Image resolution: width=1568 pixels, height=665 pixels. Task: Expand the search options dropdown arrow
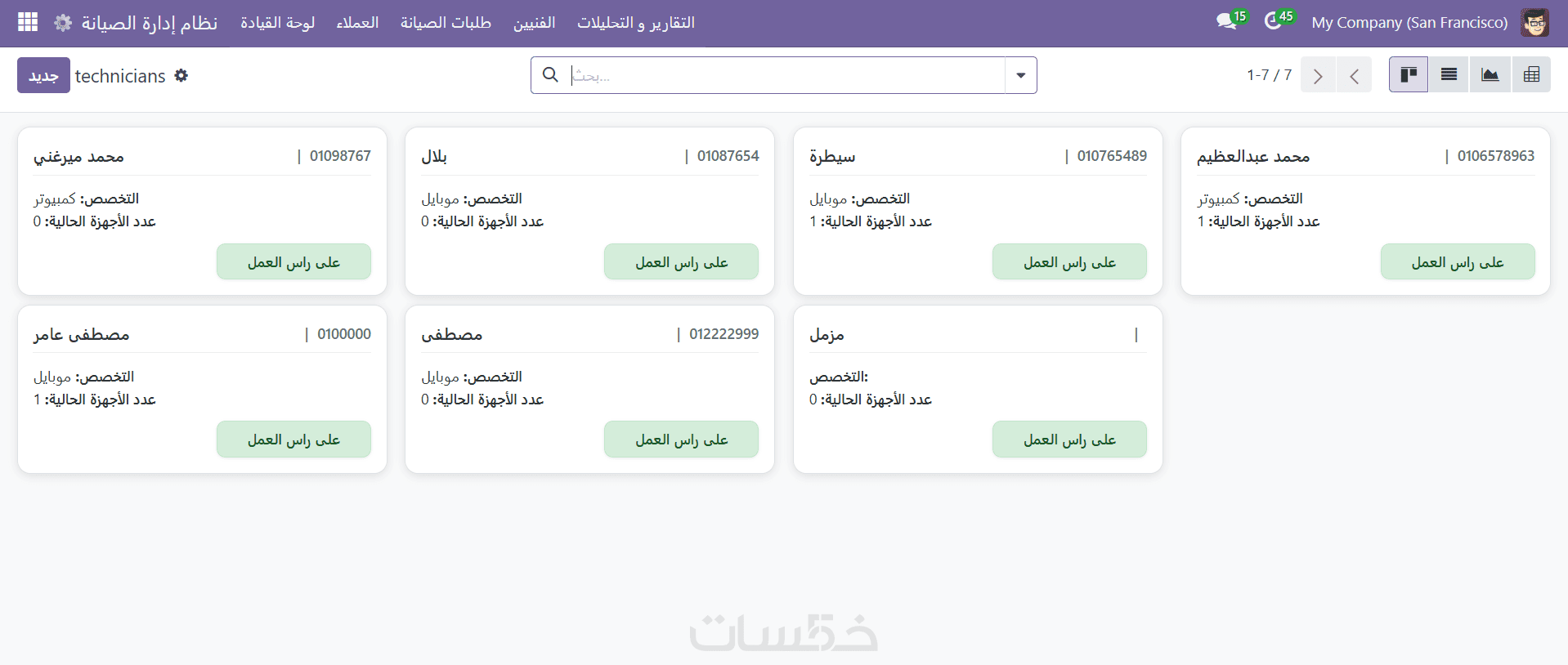click(x=1020, y=75)
